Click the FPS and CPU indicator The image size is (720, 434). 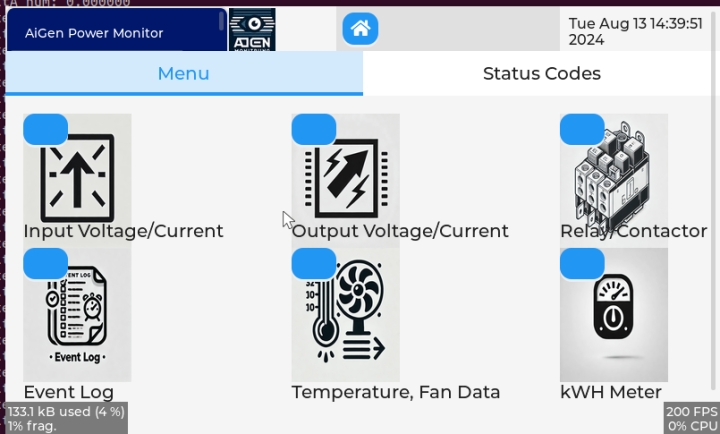(691, 418)
